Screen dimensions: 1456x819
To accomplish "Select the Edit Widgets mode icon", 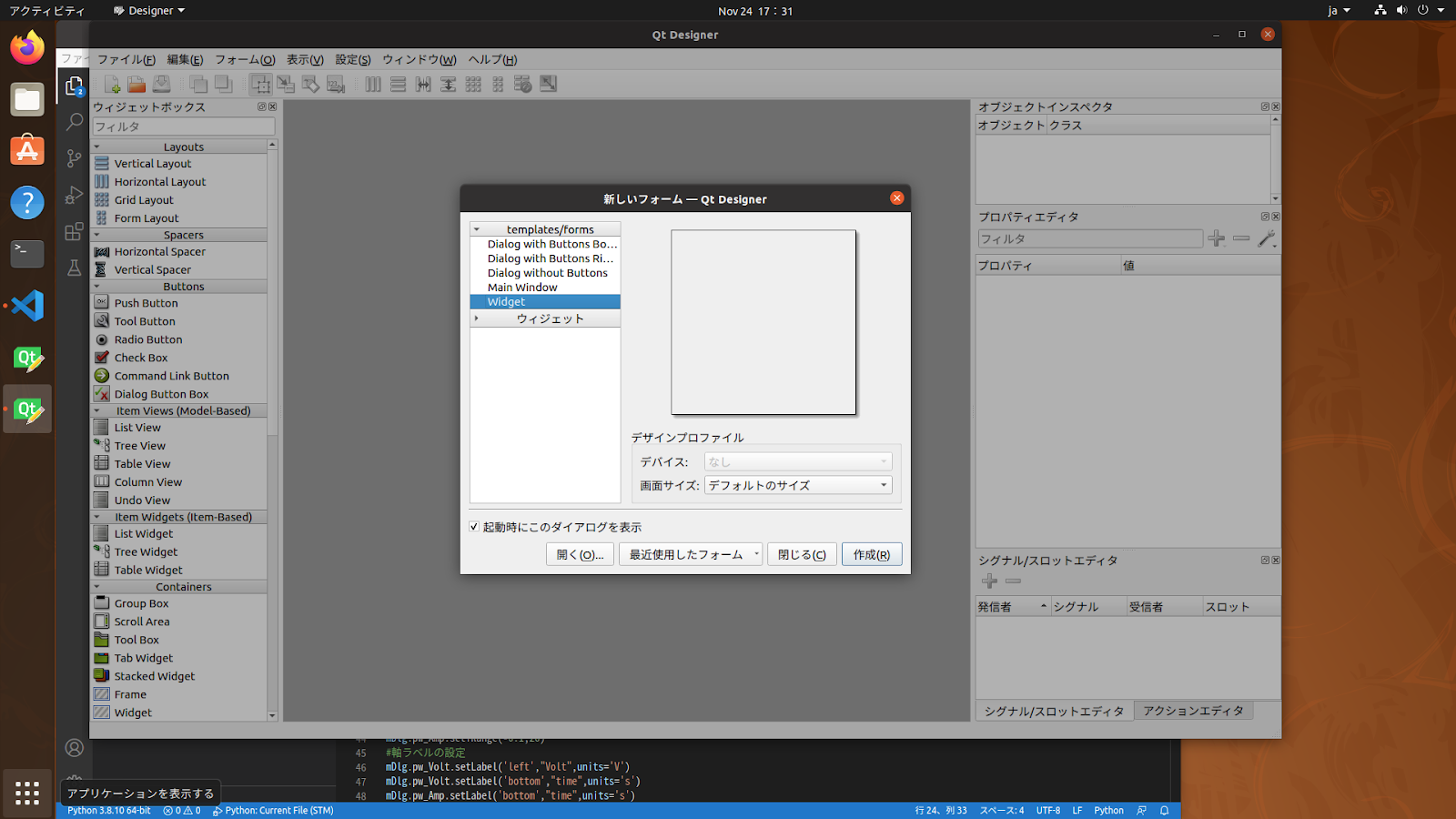I will 261,85.
